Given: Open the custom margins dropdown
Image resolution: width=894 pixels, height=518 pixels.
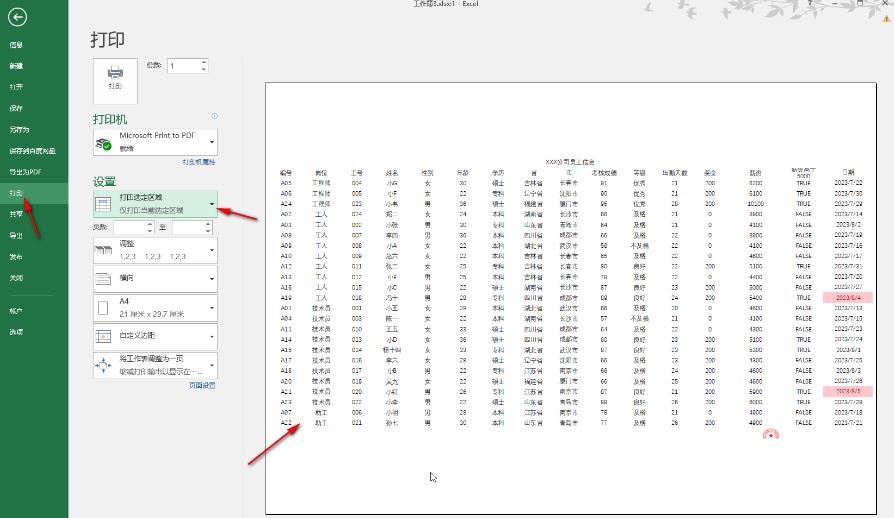Looking at the screenshot, I should [x=211, y=336].
